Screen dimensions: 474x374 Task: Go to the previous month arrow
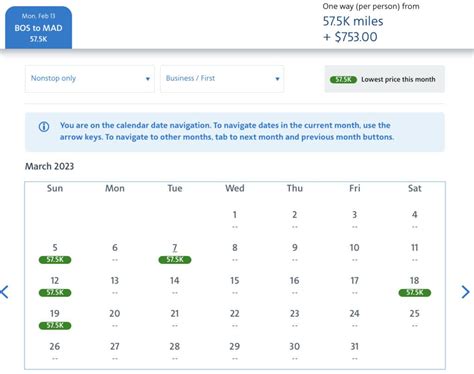coord(4,292)
